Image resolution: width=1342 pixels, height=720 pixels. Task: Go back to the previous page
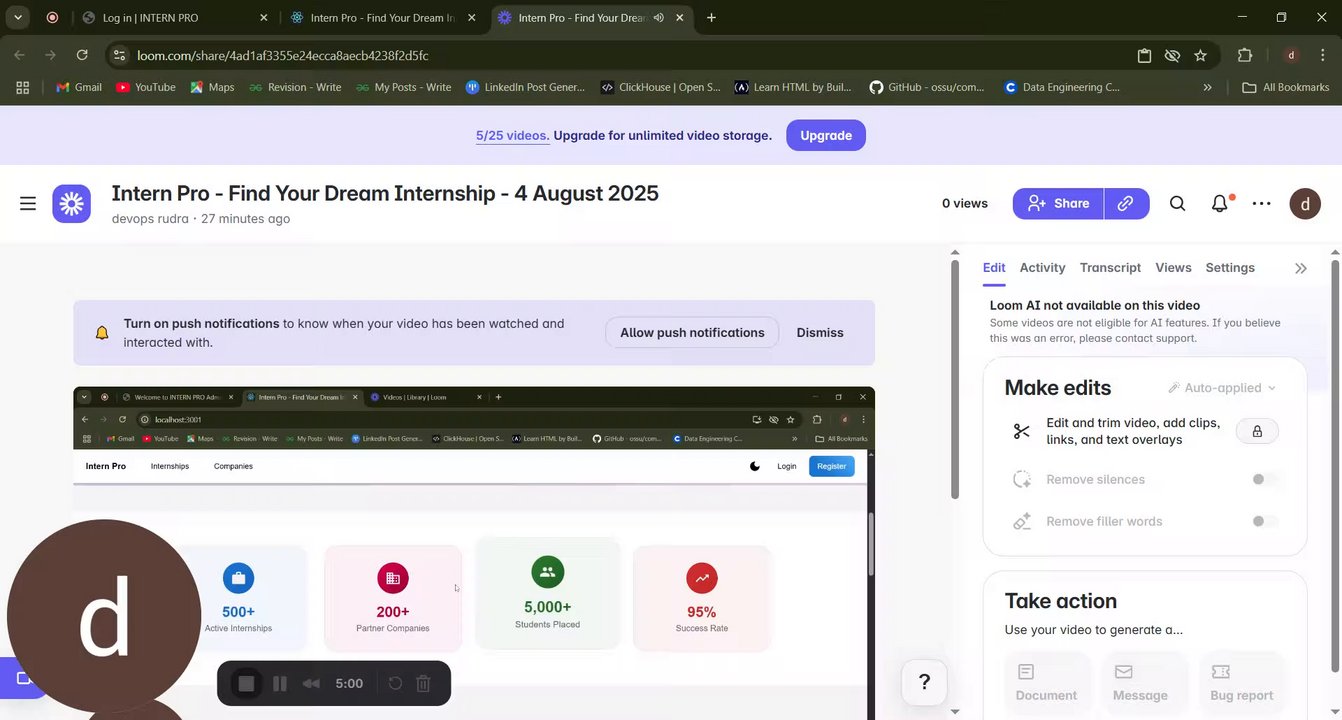click(x=19, y=56)
